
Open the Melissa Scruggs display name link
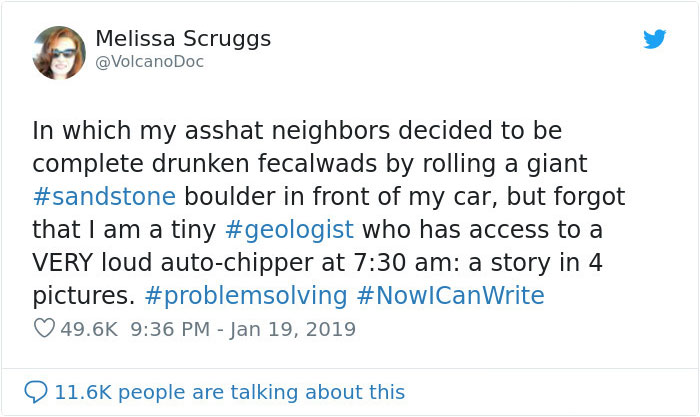click(x=183, y=39)
